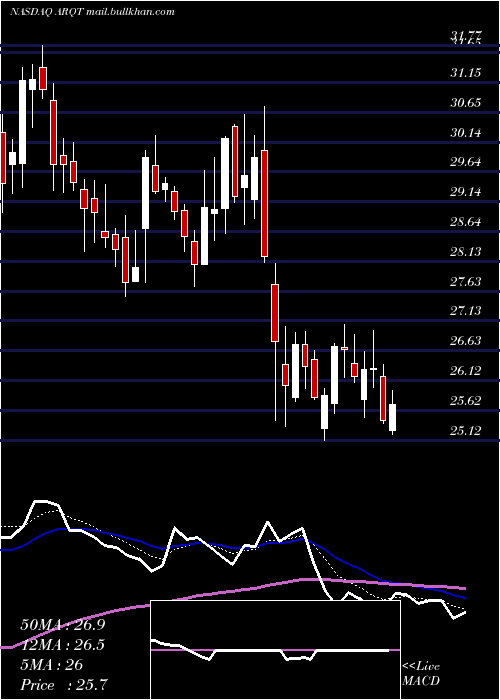This screenshot has height=700, width=500.
Task: Click the 28.13 price axis label
Action: tap(466, 252)
